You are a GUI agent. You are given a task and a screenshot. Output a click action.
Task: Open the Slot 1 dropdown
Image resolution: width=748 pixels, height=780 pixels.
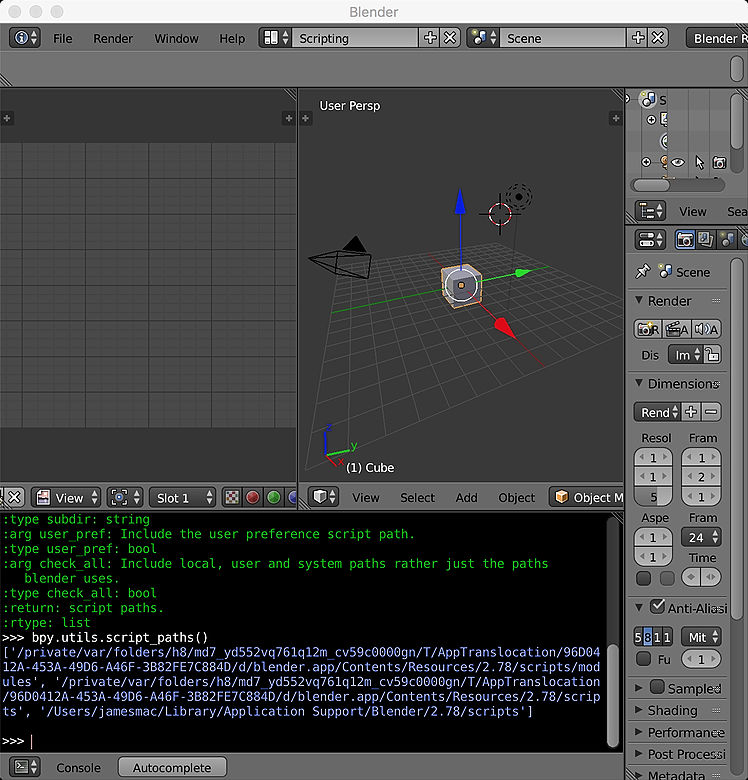[182, 497]
